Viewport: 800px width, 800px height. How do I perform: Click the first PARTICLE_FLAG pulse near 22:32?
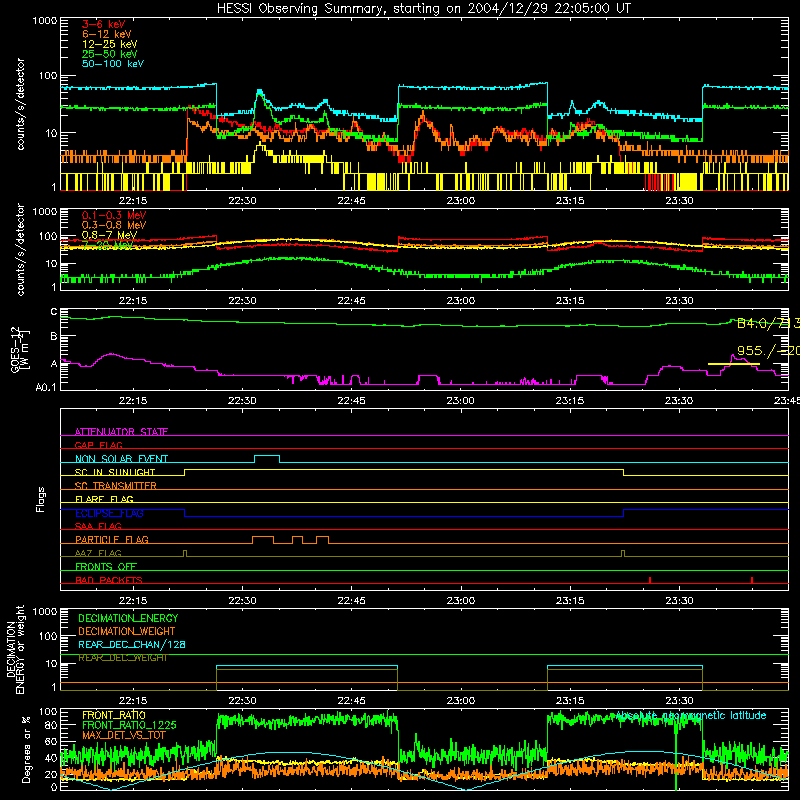pos(263,537)
